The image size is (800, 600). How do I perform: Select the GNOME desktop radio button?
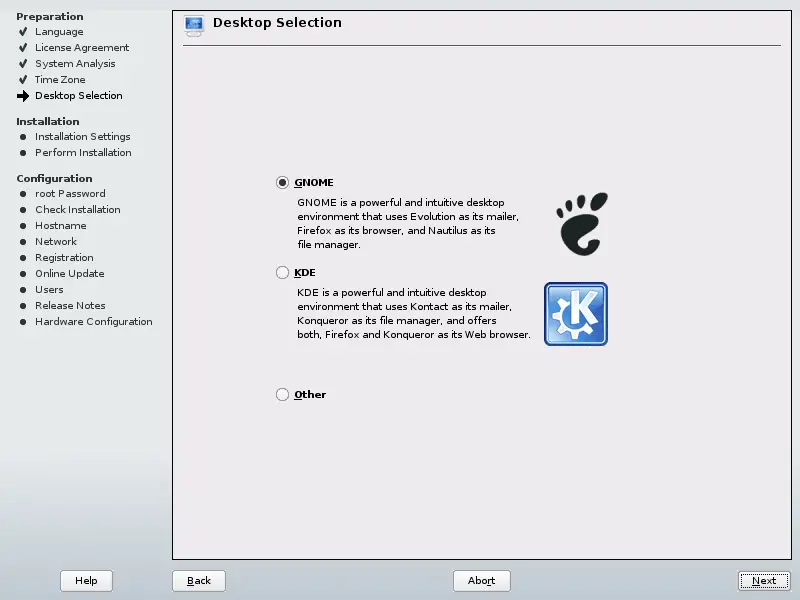282,183
